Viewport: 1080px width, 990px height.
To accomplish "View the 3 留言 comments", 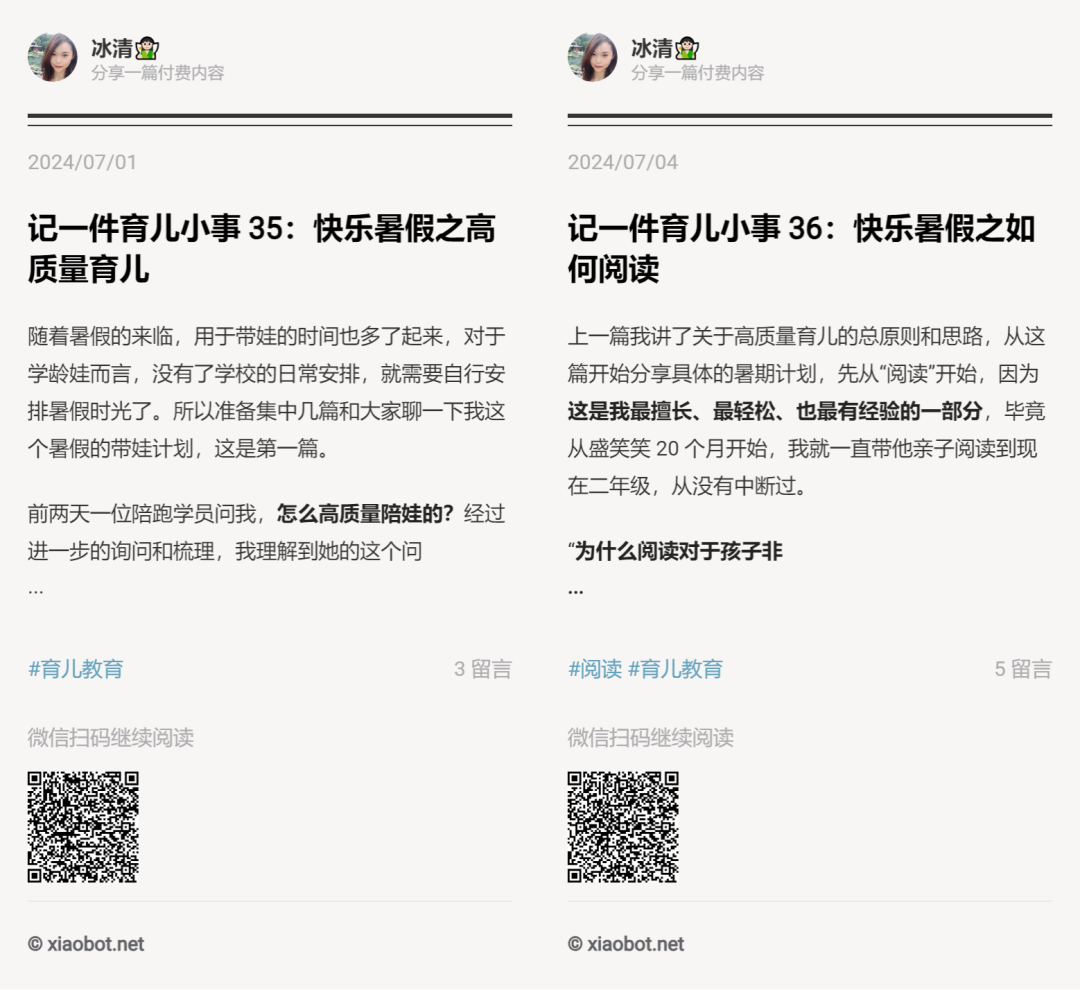I will (483, 669).
